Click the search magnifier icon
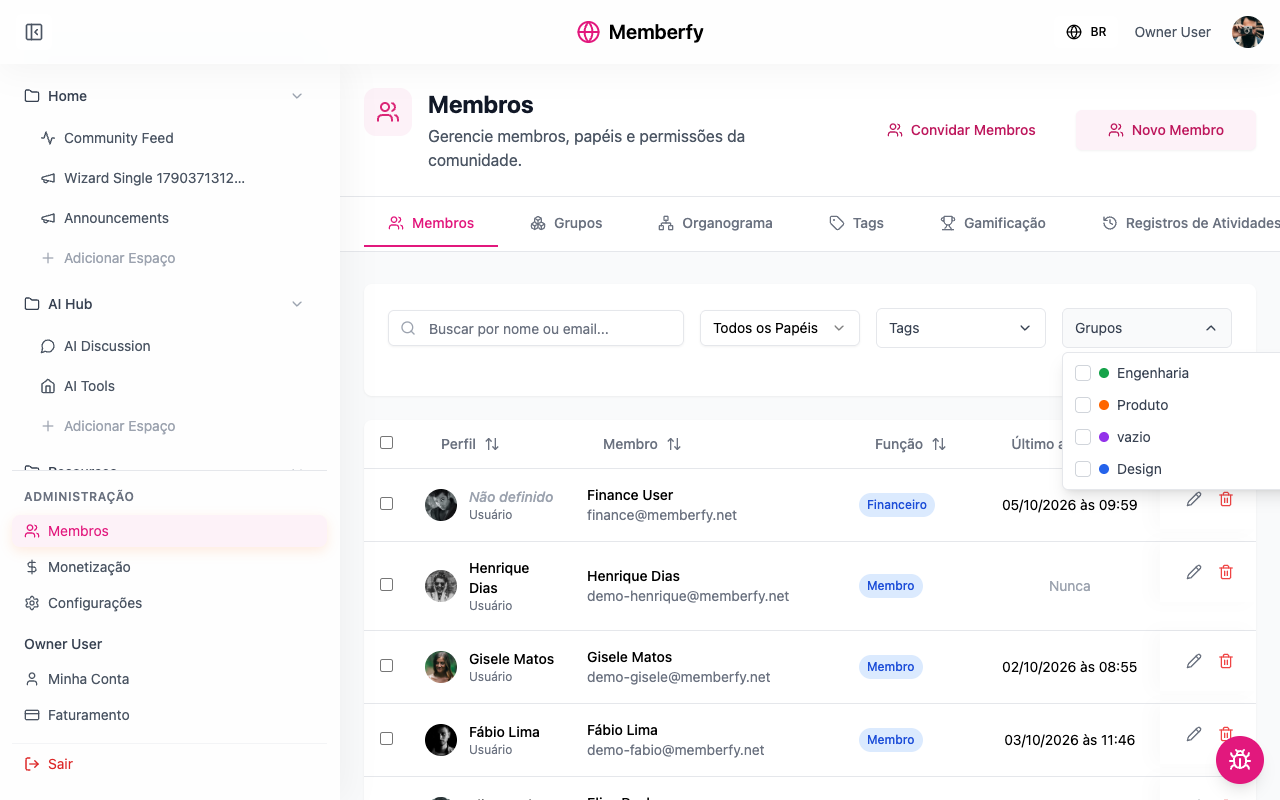Image resolution: width=1280 pixels, height=800 pixels. [x=408, y=328]
